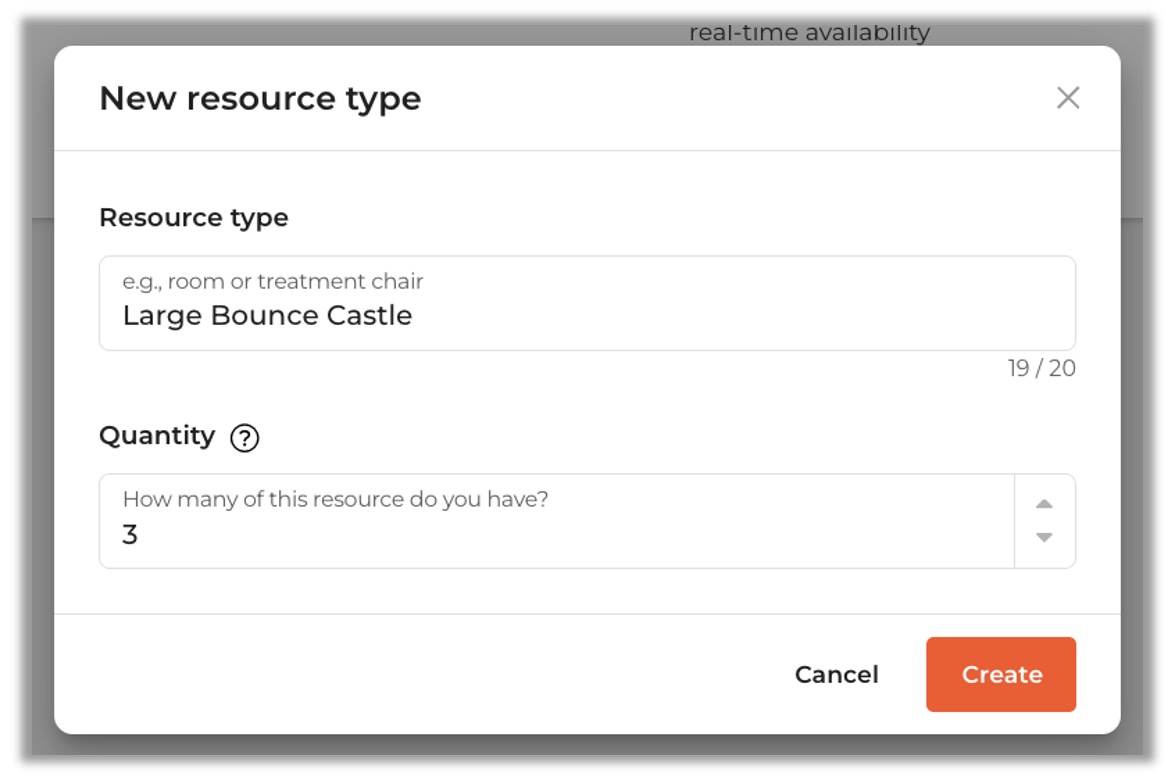Click the Quantity help question-mark icon

[x=245, y=438]
